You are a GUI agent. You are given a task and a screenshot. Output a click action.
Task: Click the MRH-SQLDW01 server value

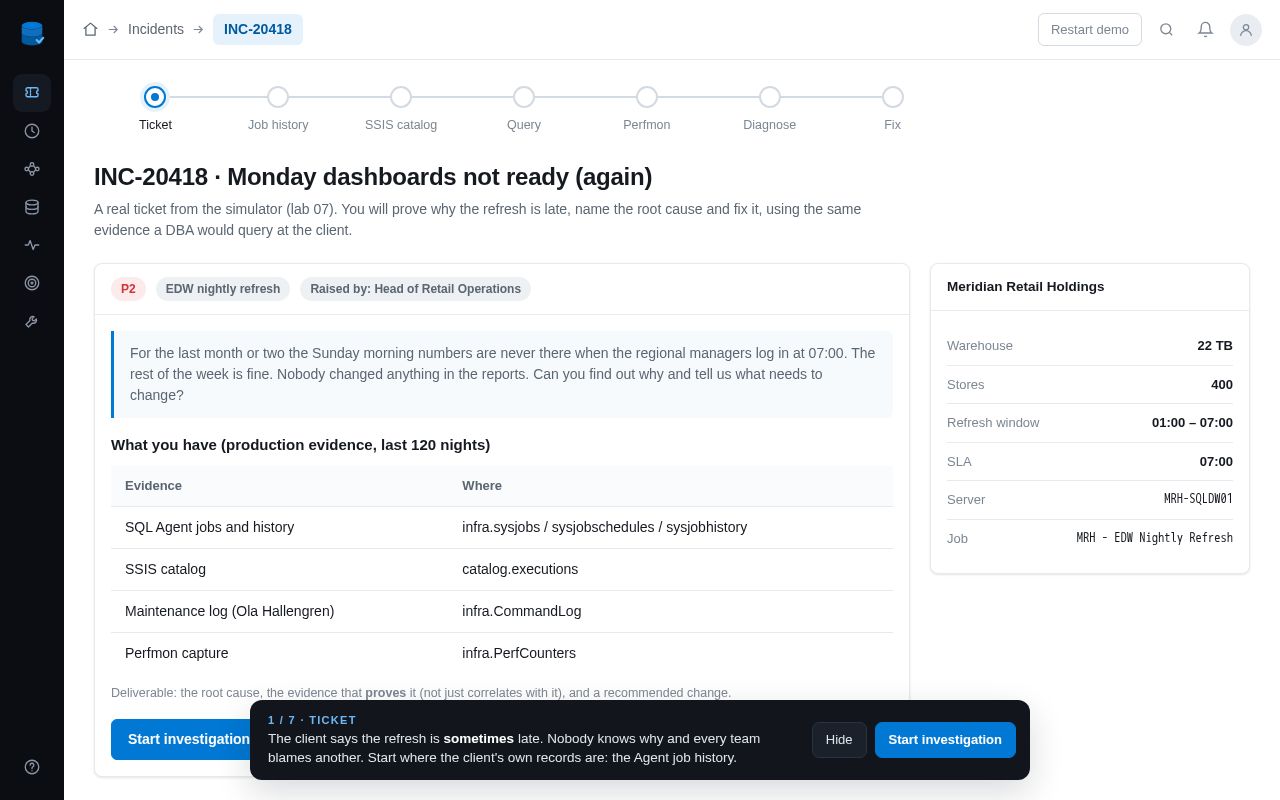(1198, 499)
